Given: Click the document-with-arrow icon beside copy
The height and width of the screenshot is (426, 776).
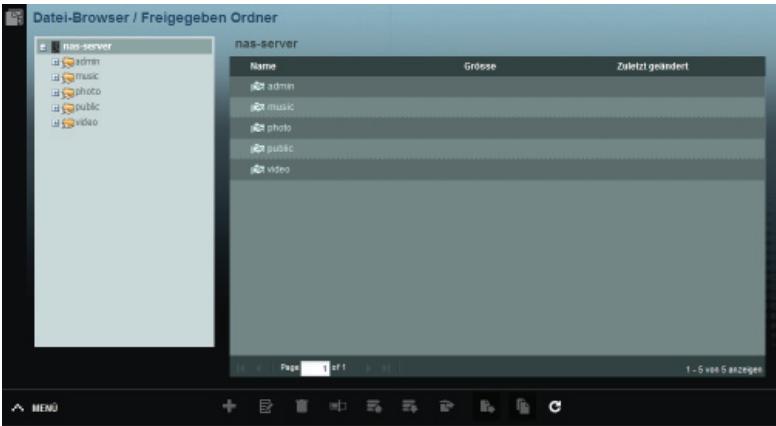Looking at the screenshot, I should pyautogui.click(x=487, y=407).
